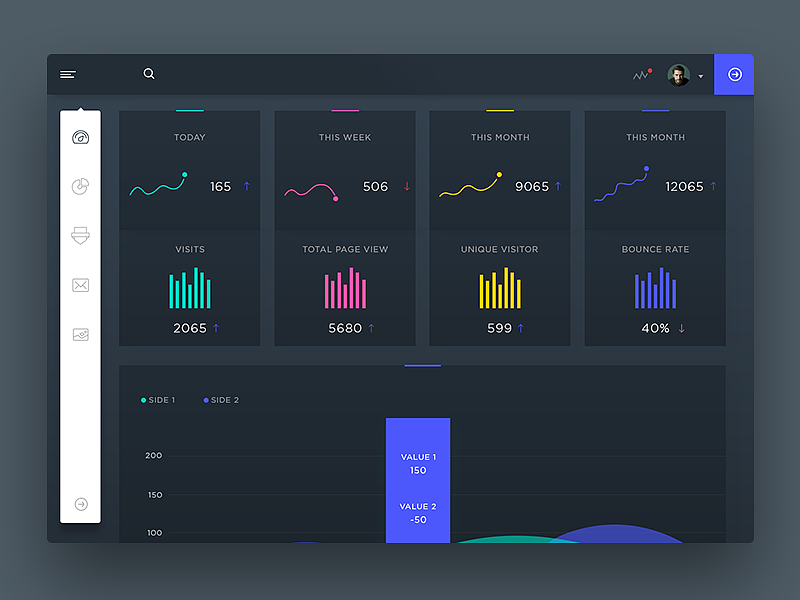The height and width of the screenshot is (600, 800).
Task: Click the value 506
Action: [376, 187]
